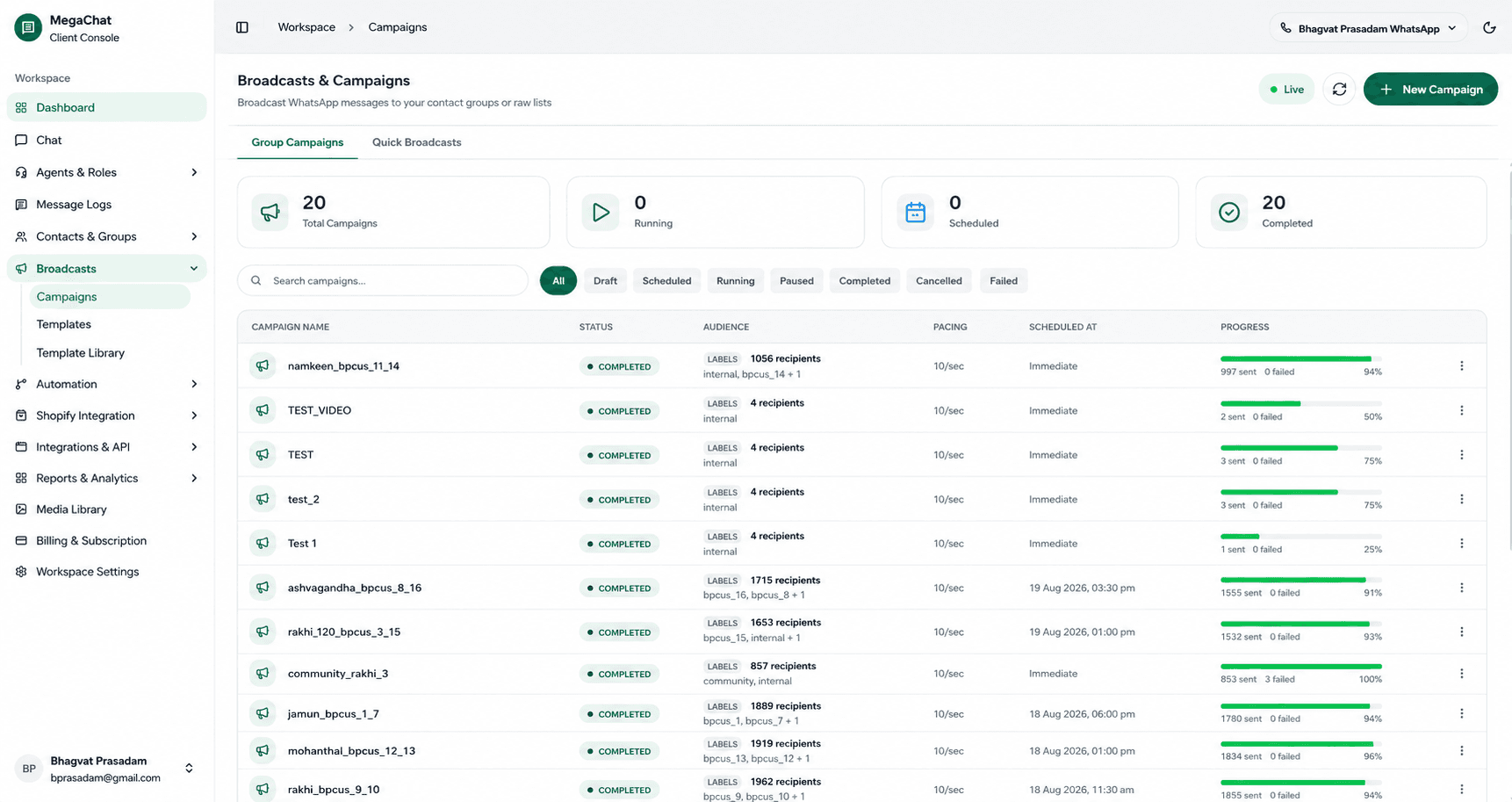Open Templates under Broadcasts

[x=64, y=325]
